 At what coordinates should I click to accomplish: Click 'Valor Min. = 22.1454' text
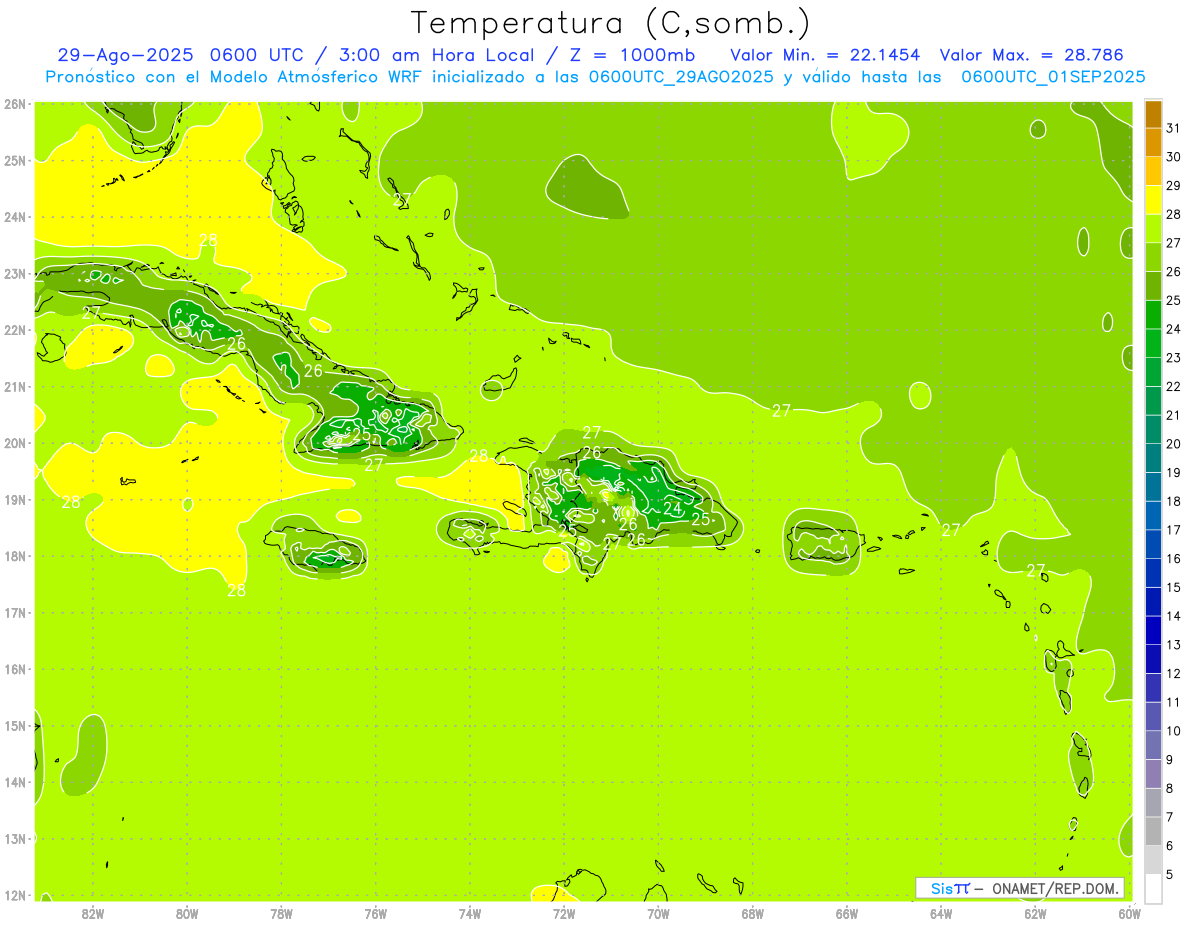point(825,55)
